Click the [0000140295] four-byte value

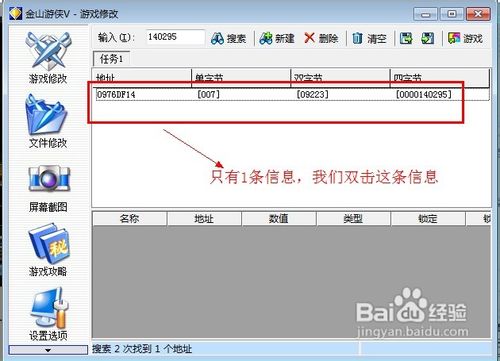(x=424, y=94)
